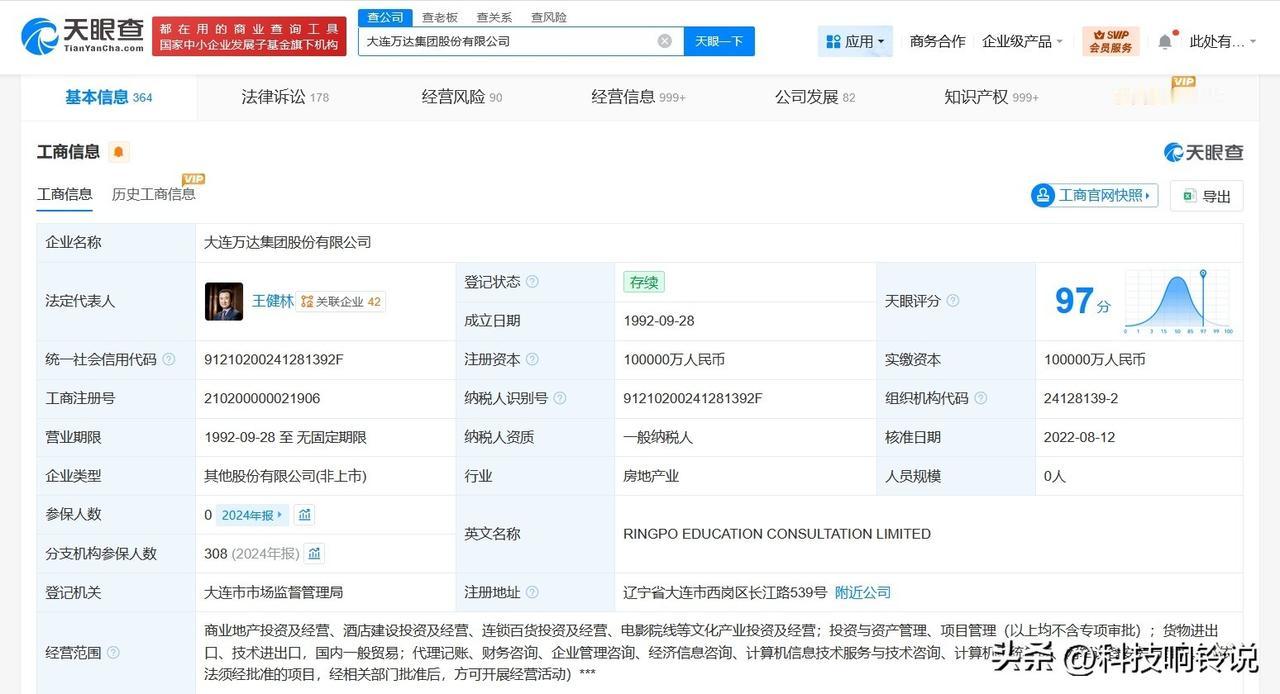Viewport: 1280px width, 694px height.
Task: Select the 经营信息 999+ tab
Action: pyautogui.click(x=638, y=97)
